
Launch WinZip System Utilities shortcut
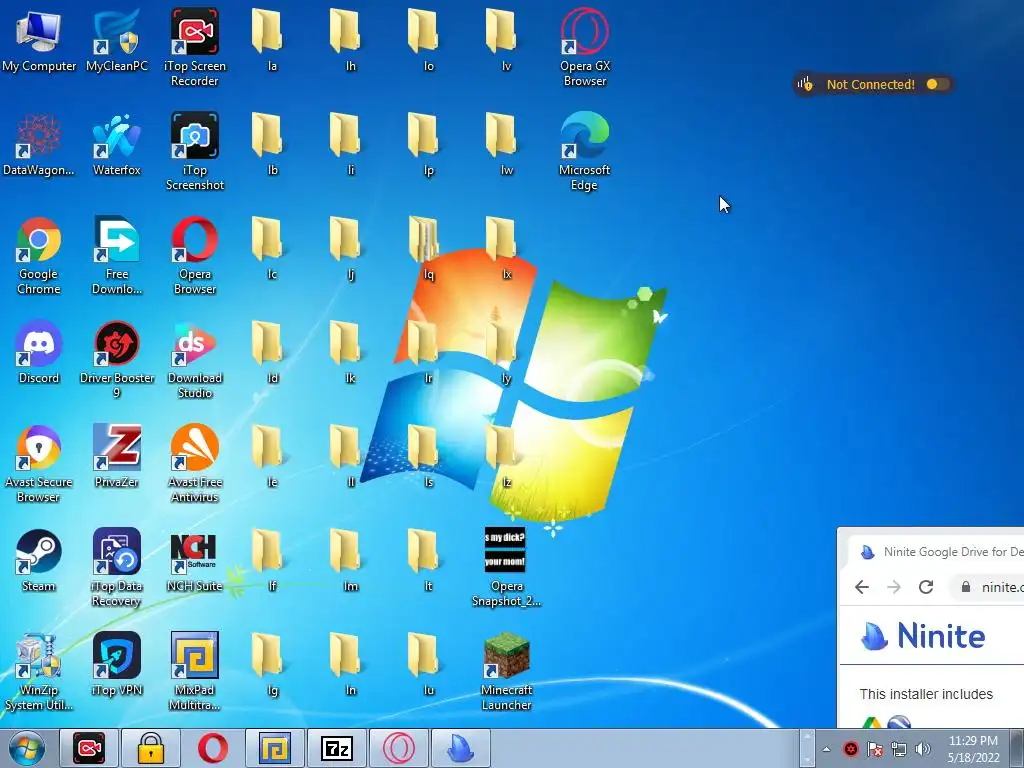[39, 671]
